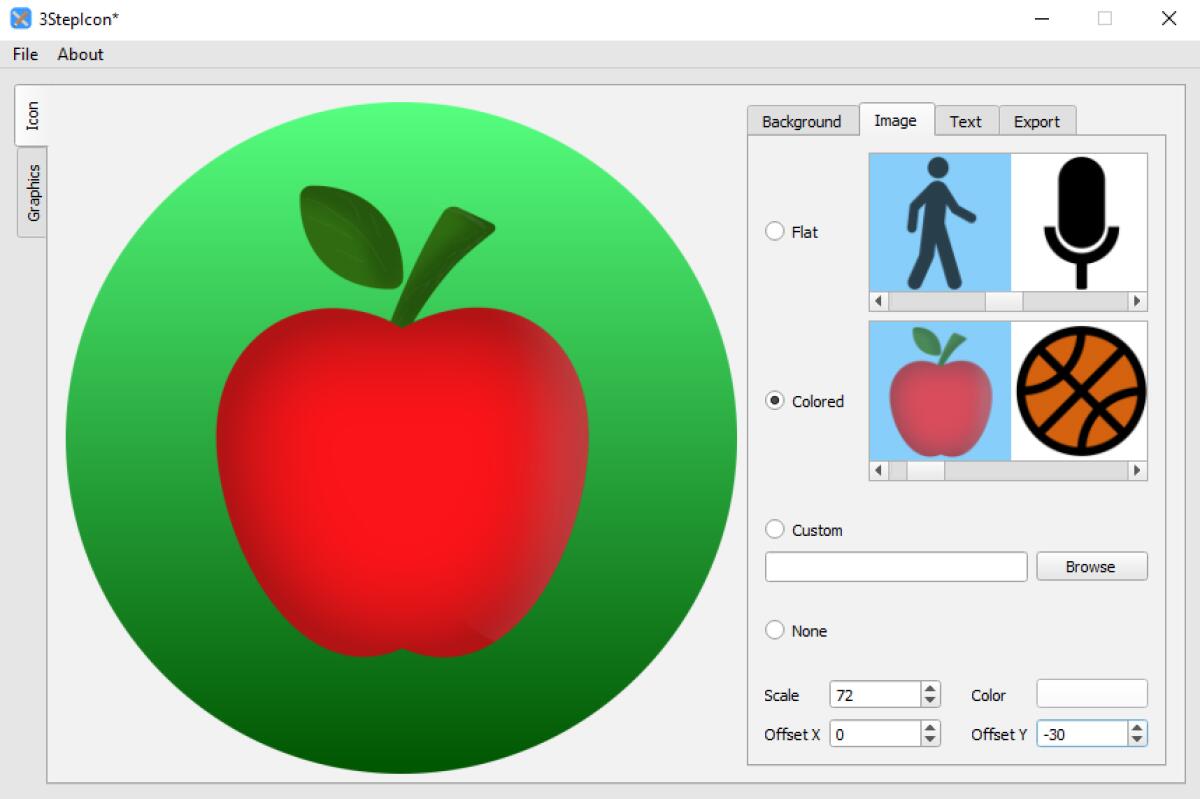Image resolution: width=1200 pixels, height=799 pixels.
Task: Open the Graphics sidebar tab
Action: pos(30,192)
